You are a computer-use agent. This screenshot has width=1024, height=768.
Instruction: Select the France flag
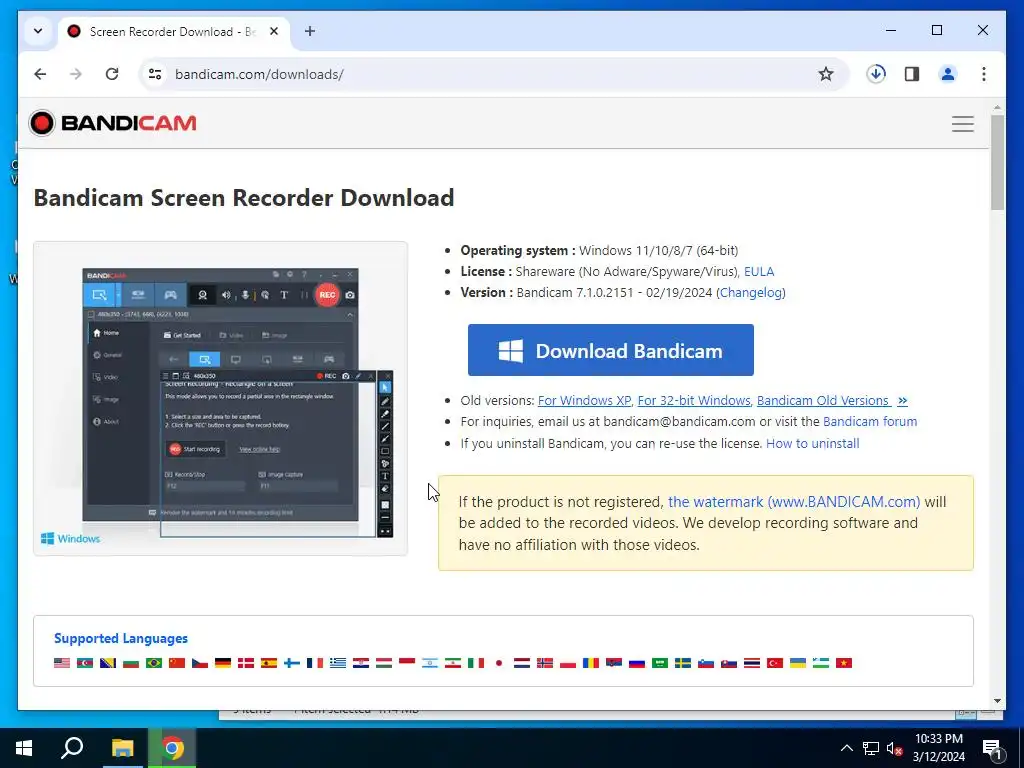click(315, 663)
